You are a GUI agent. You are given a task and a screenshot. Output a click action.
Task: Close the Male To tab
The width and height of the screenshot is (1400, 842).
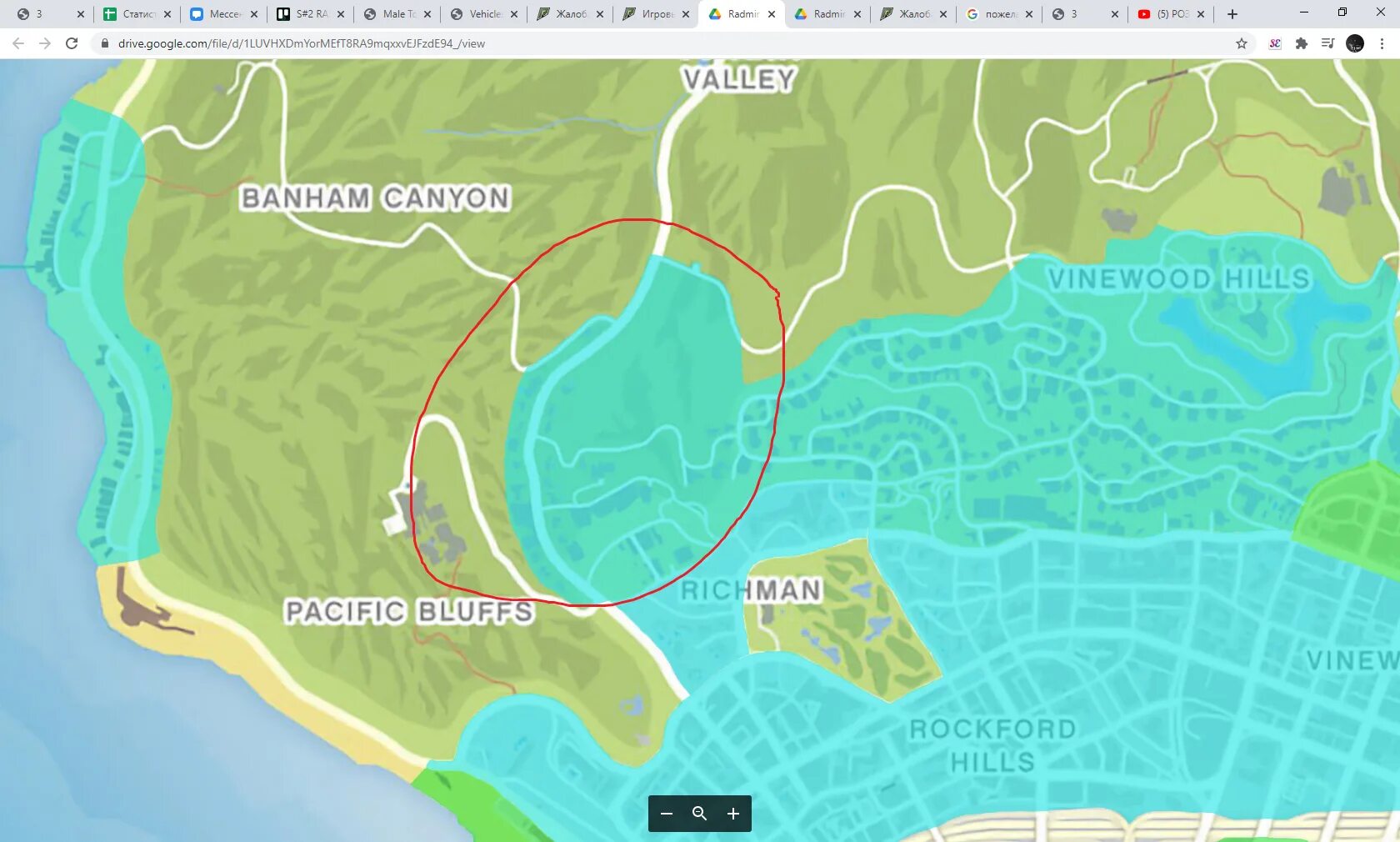pyautogui.click(x=427, y=14)
